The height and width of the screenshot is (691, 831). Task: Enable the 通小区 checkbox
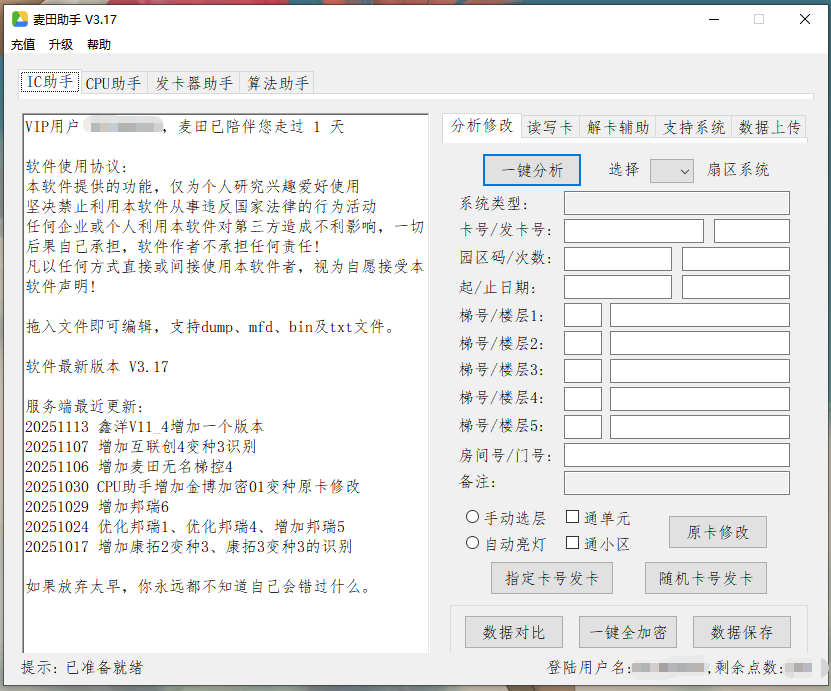coord(573,543)
